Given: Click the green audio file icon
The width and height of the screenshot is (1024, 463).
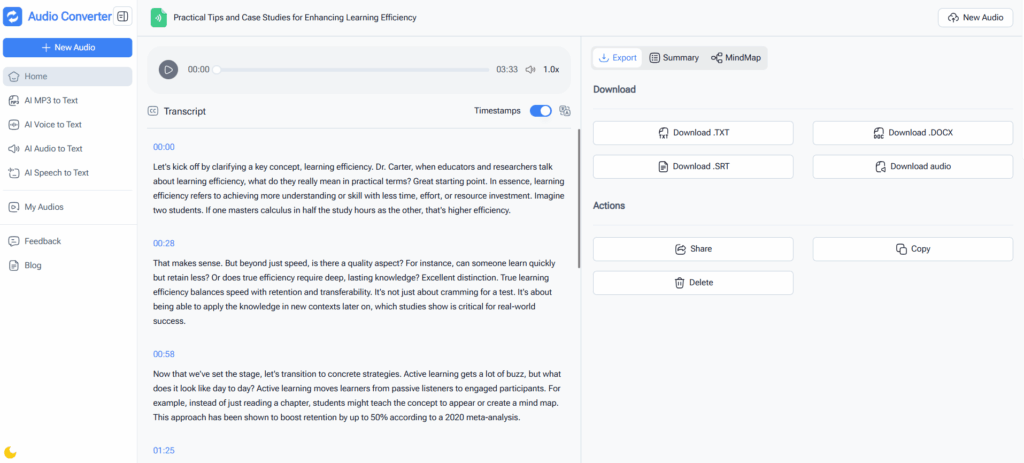Looking at the screenshot, I should [159, 18].
